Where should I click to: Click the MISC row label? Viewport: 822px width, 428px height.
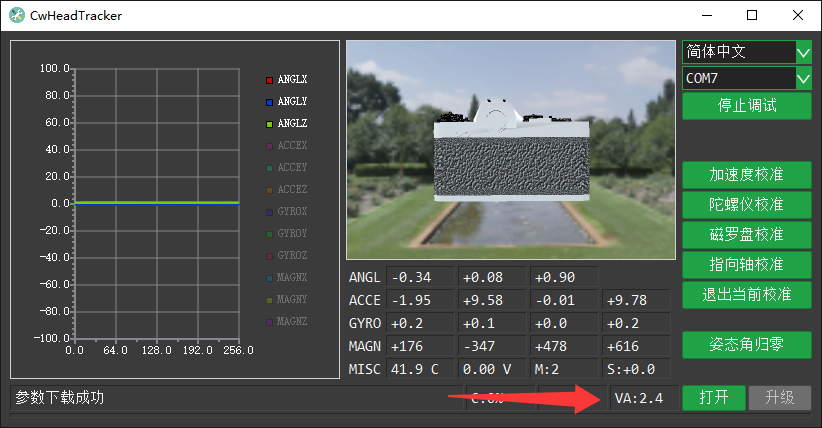tap(364, 370)
